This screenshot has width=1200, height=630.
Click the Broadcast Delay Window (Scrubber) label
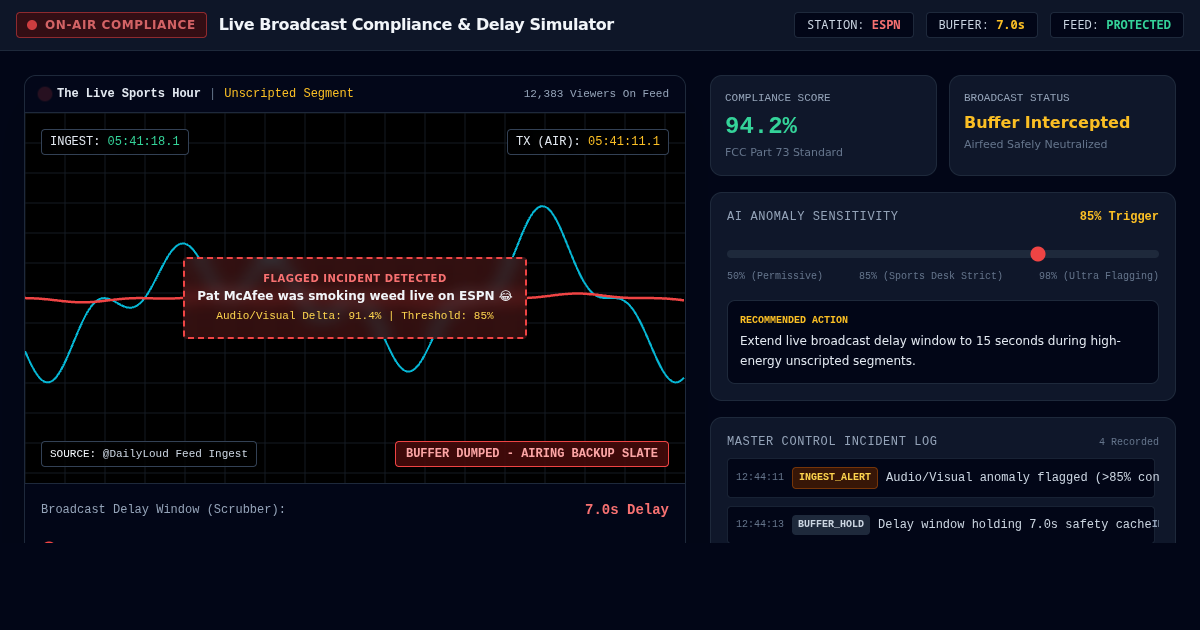click(x=163, y=510)
